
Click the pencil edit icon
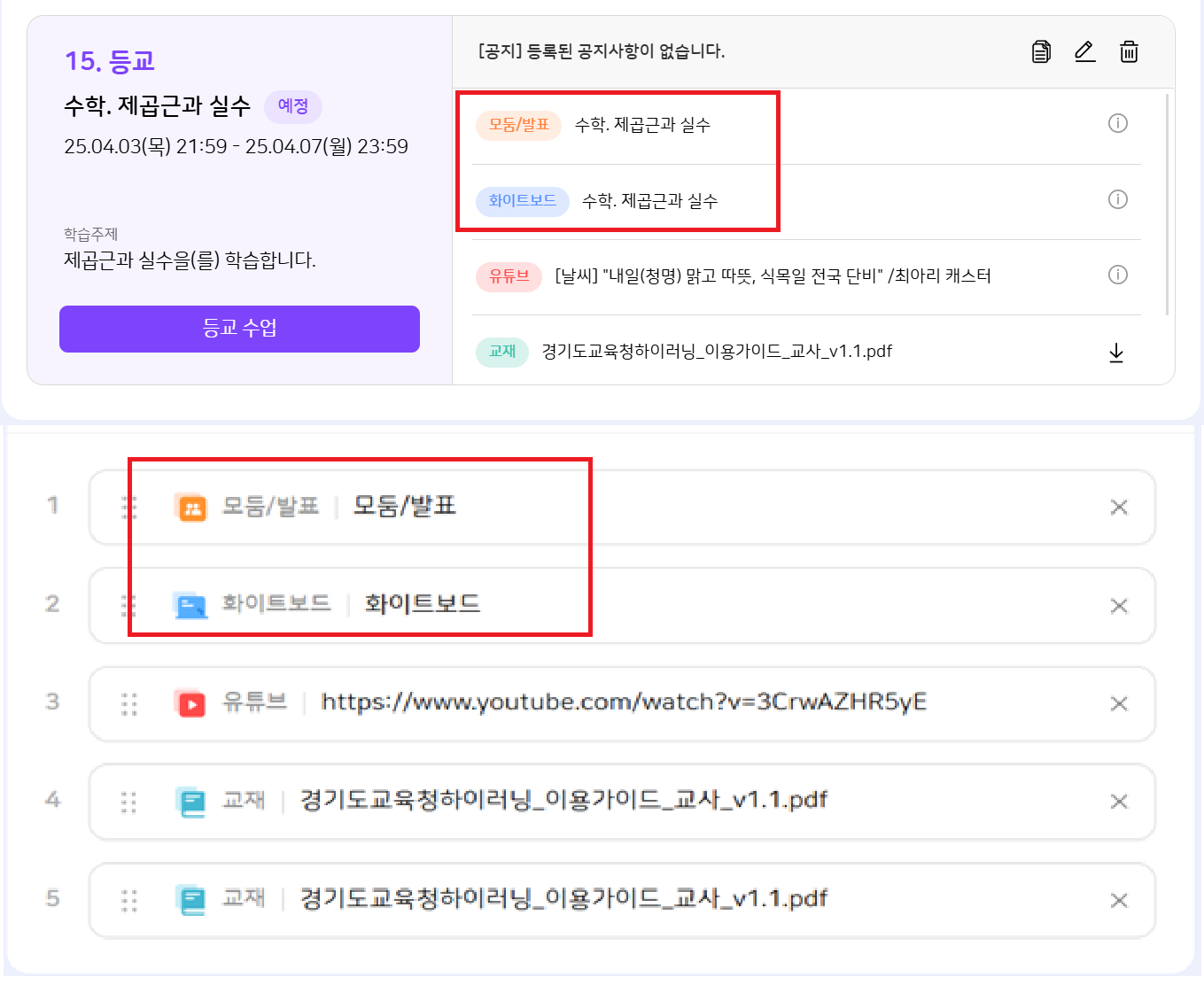(x=1084, y=51)
